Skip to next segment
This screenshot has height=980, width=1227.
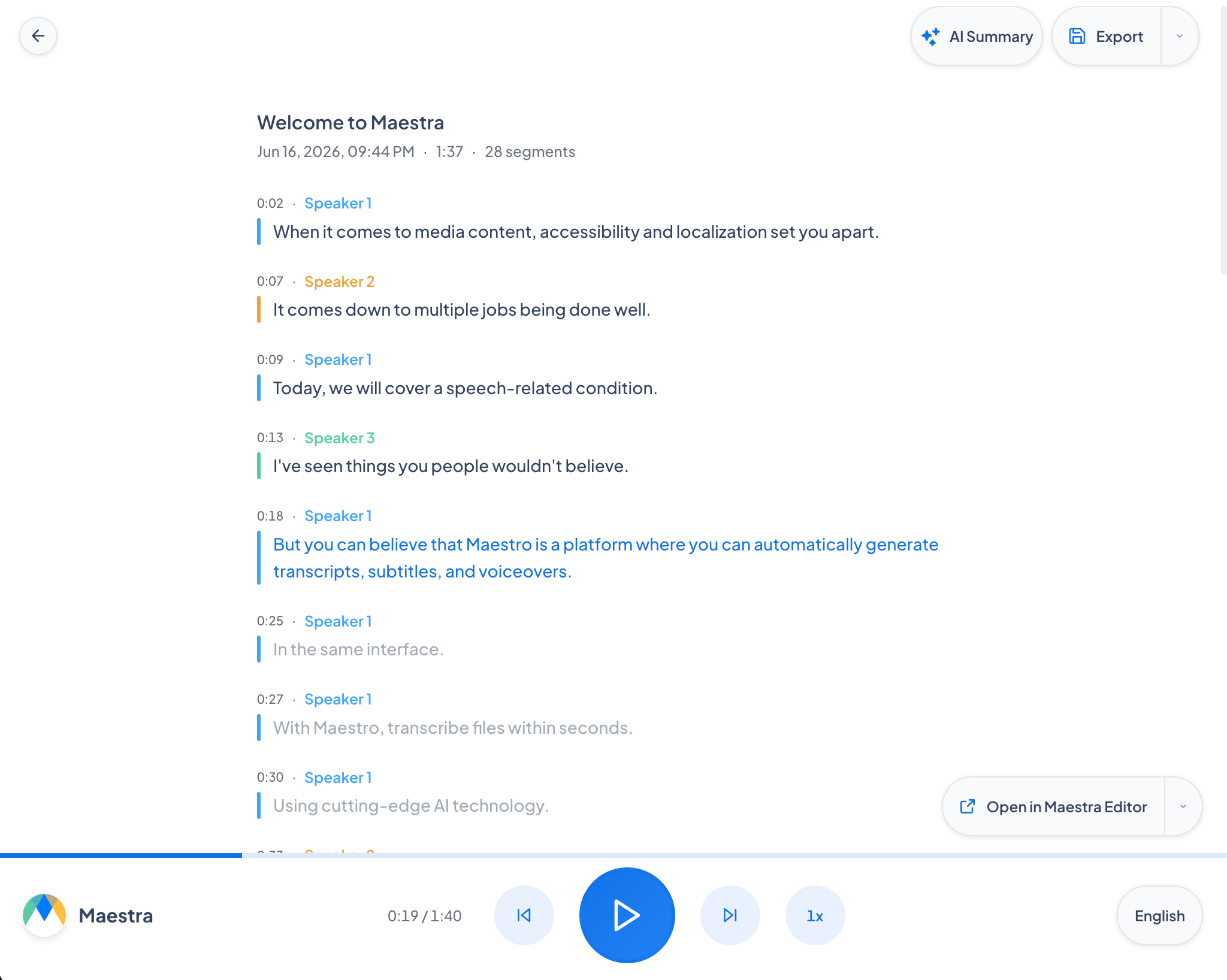730,915
